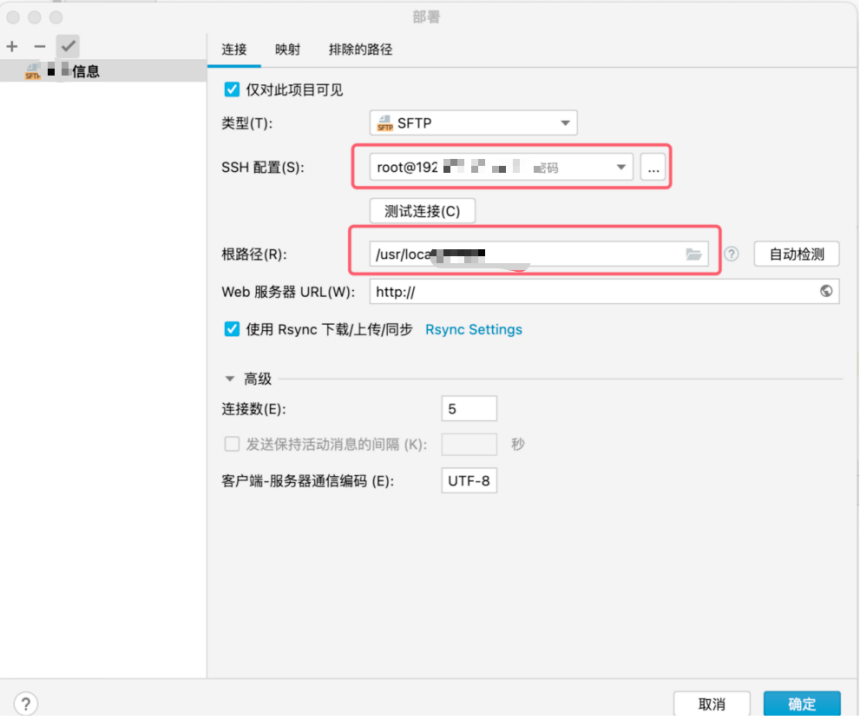Toggle 仅对此项目可见 checkbox
The image size is (860, 720).
coord(232,89)
